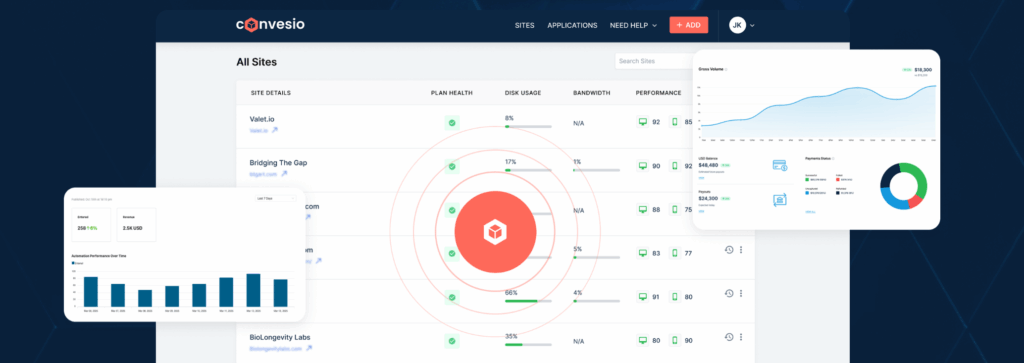Click plan health check for Bridging The Gap

(x=451, y=166)
